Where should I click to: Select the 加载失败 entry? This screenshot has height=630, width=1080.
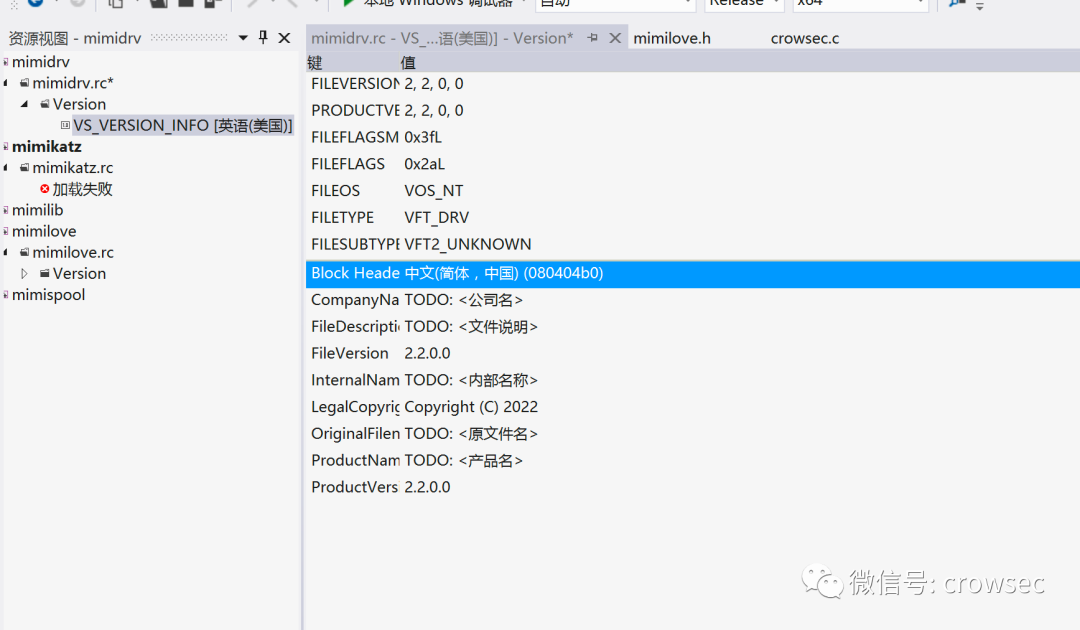point(82,189)
